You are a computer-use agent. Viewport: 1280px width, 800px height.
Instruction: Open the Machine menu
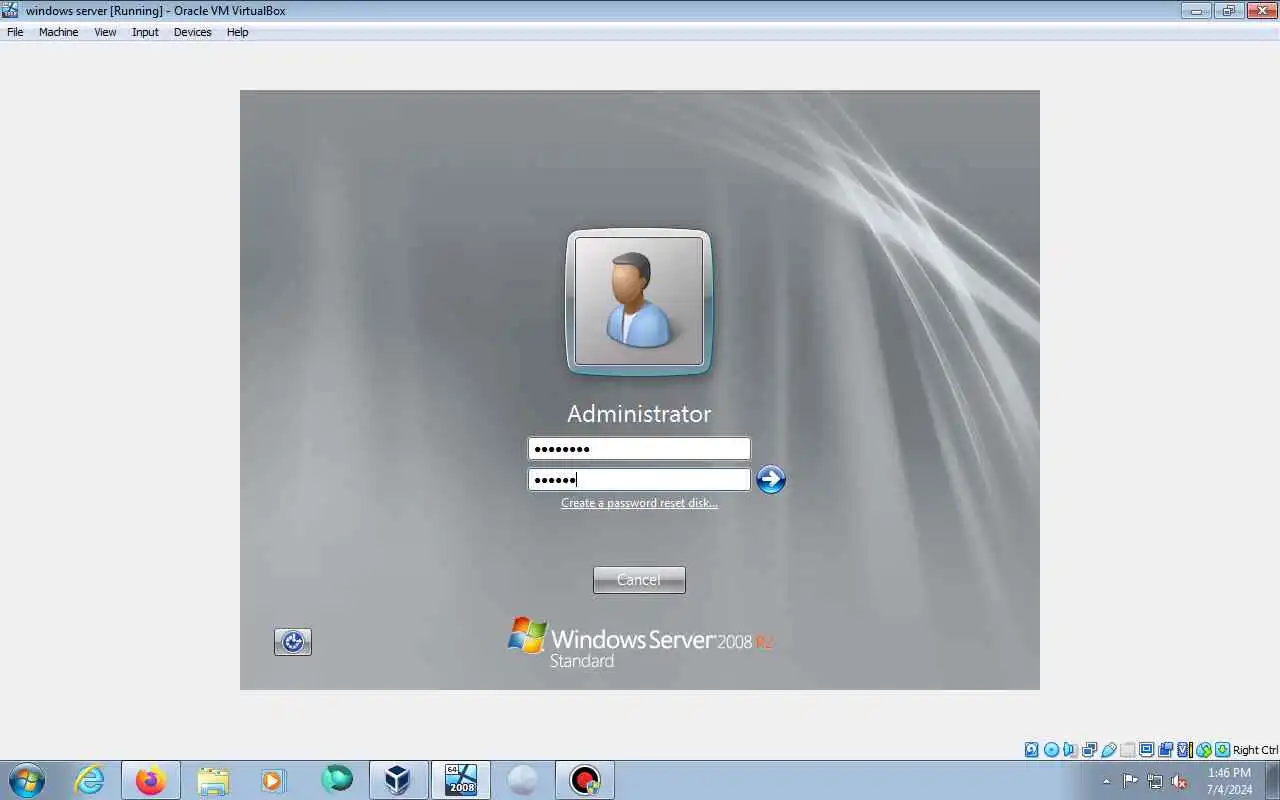click(x=58, y=32)
